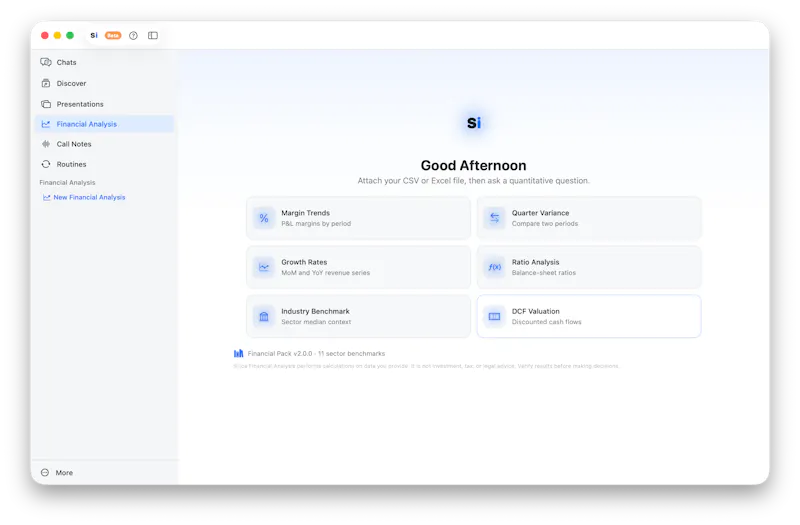
Task: Click the swap arrows Quarter Variance icon
Action: (494, 218)
